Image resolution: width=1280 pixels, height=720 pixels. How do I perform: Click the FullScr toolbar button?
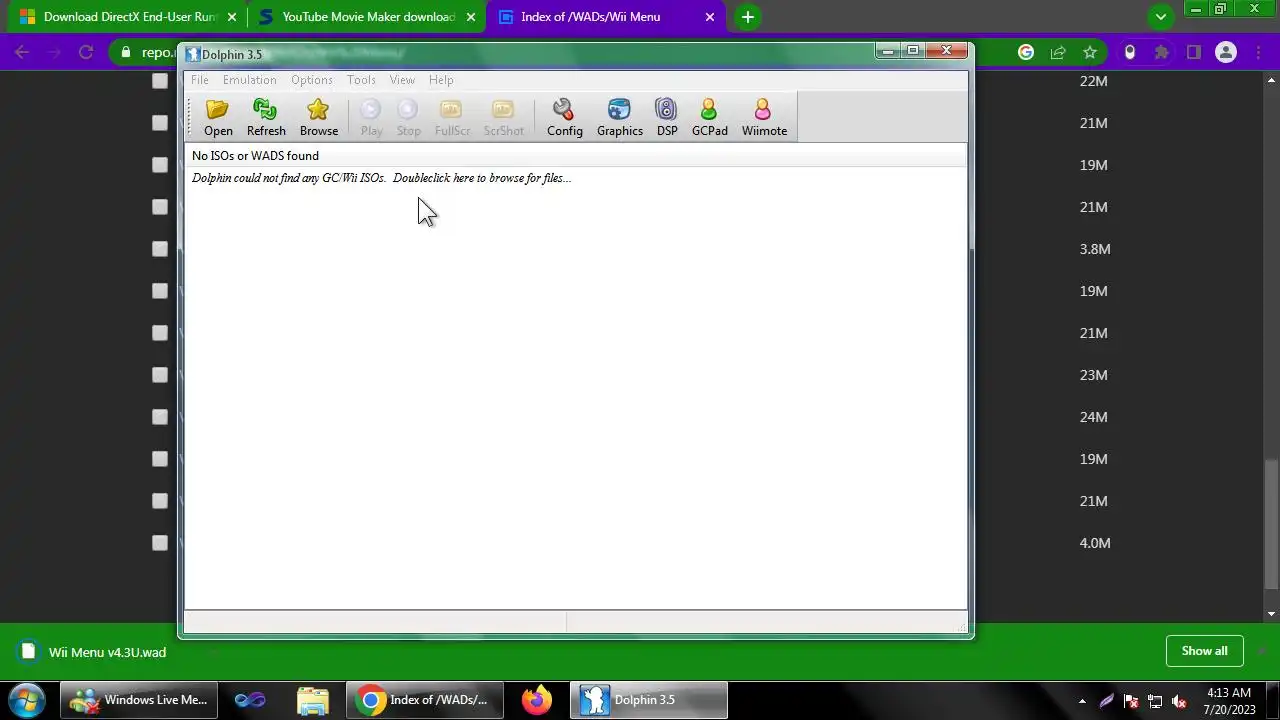(452, 118)
